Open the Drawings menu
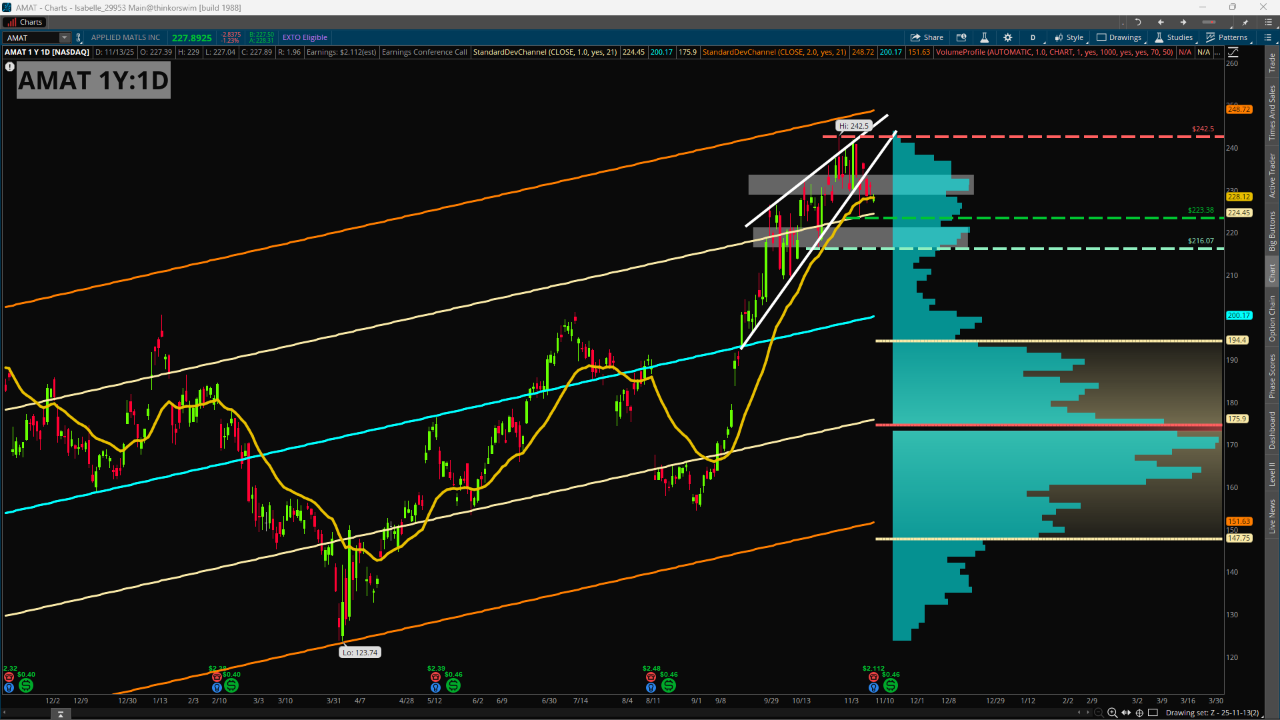Screen dimensions: 1280x720 pos(1119,37)
